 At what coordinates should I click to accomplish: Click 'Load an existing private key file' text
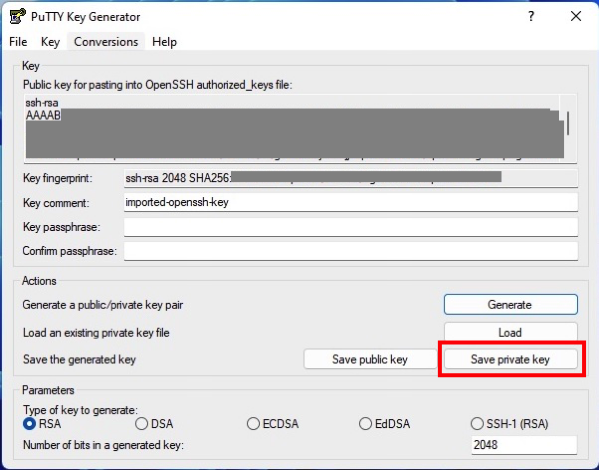coord(96,333)
